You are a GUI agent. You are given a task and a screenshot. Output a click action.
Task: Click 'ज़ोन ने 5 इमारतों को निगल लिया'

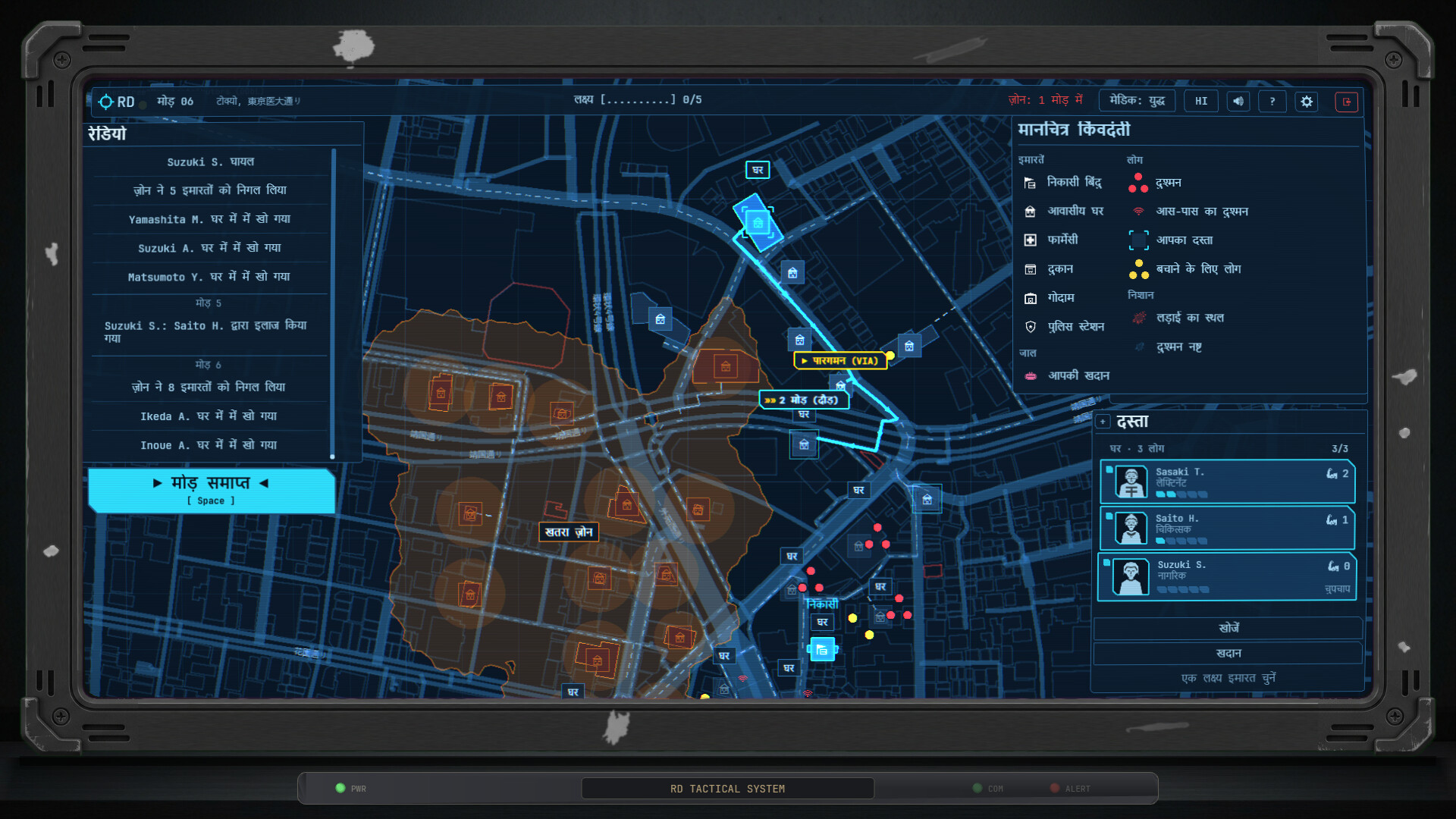click(211, 190)
